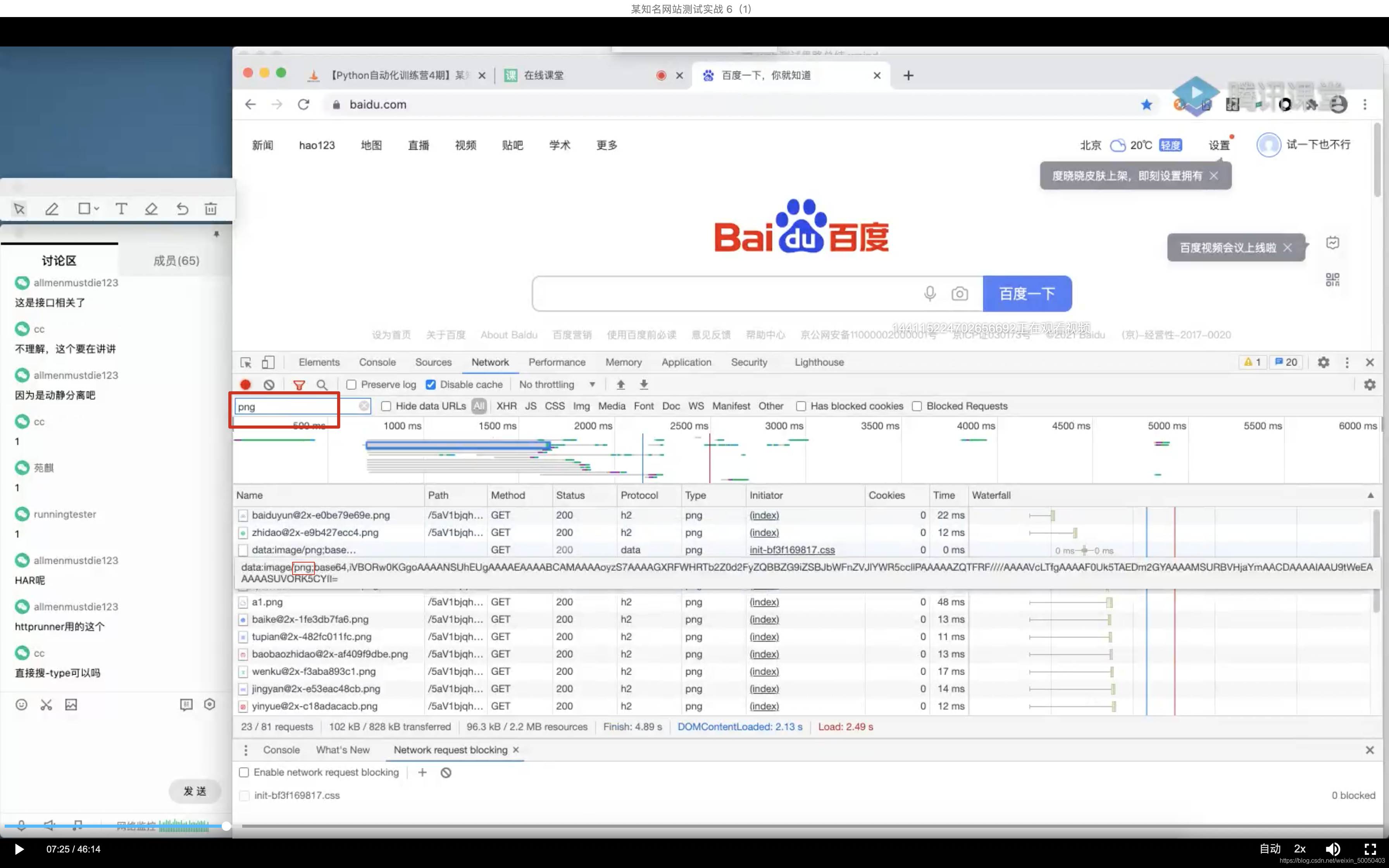Open init-bf3f169817.css initiator link
This screenshot has height=868, width=1389.
point(792,550)
